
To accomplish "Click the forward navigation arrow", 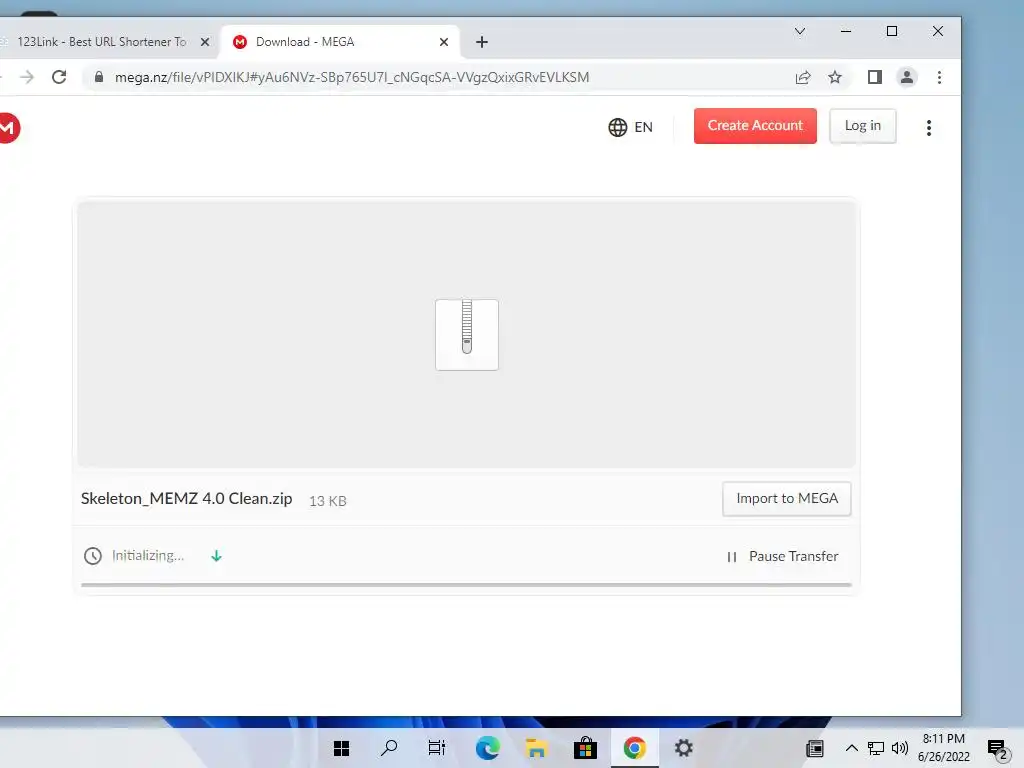I will pyautogui.click(x=27, y=77).
